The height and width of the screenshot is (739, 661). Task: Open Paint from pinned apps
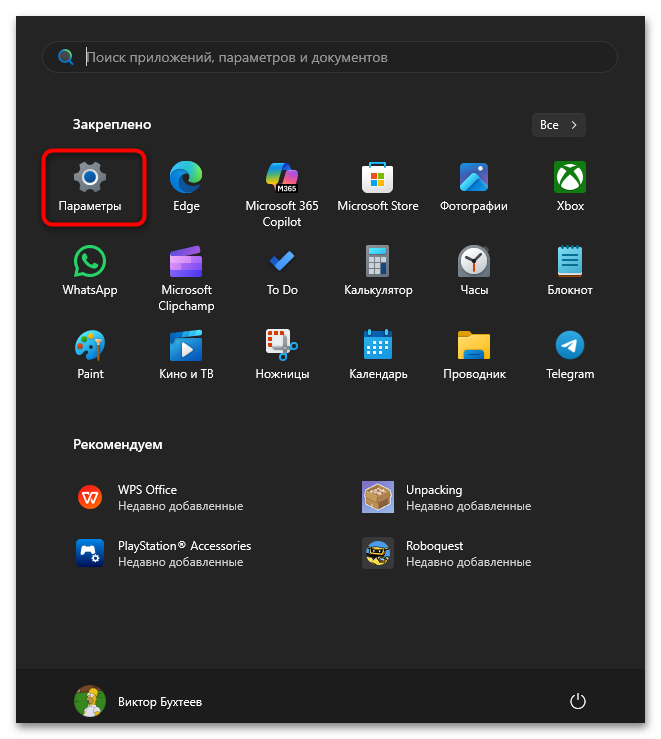tap(90, 355)
